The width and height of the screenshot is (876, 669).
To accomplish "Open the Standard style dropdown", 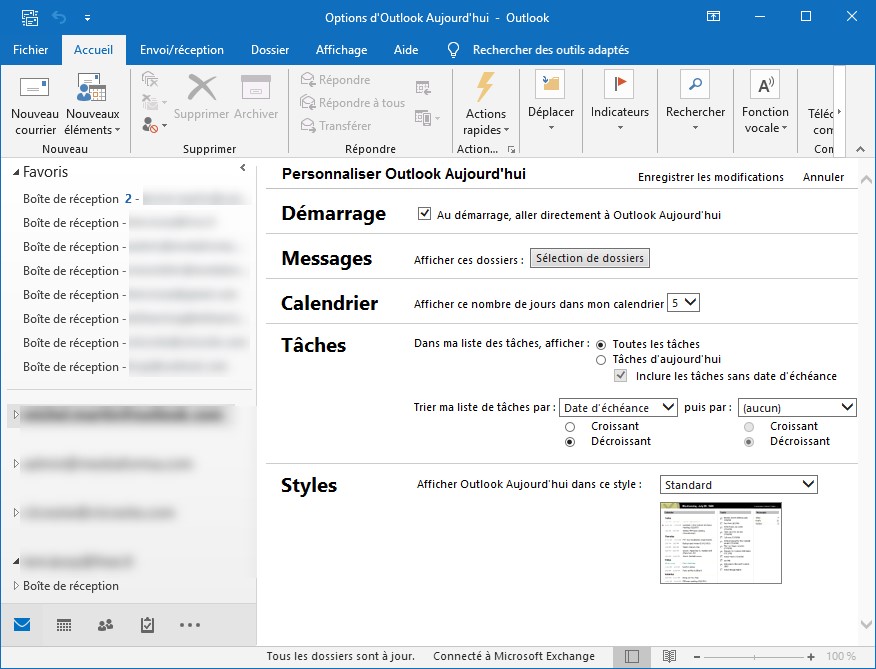I will (739, 485).
